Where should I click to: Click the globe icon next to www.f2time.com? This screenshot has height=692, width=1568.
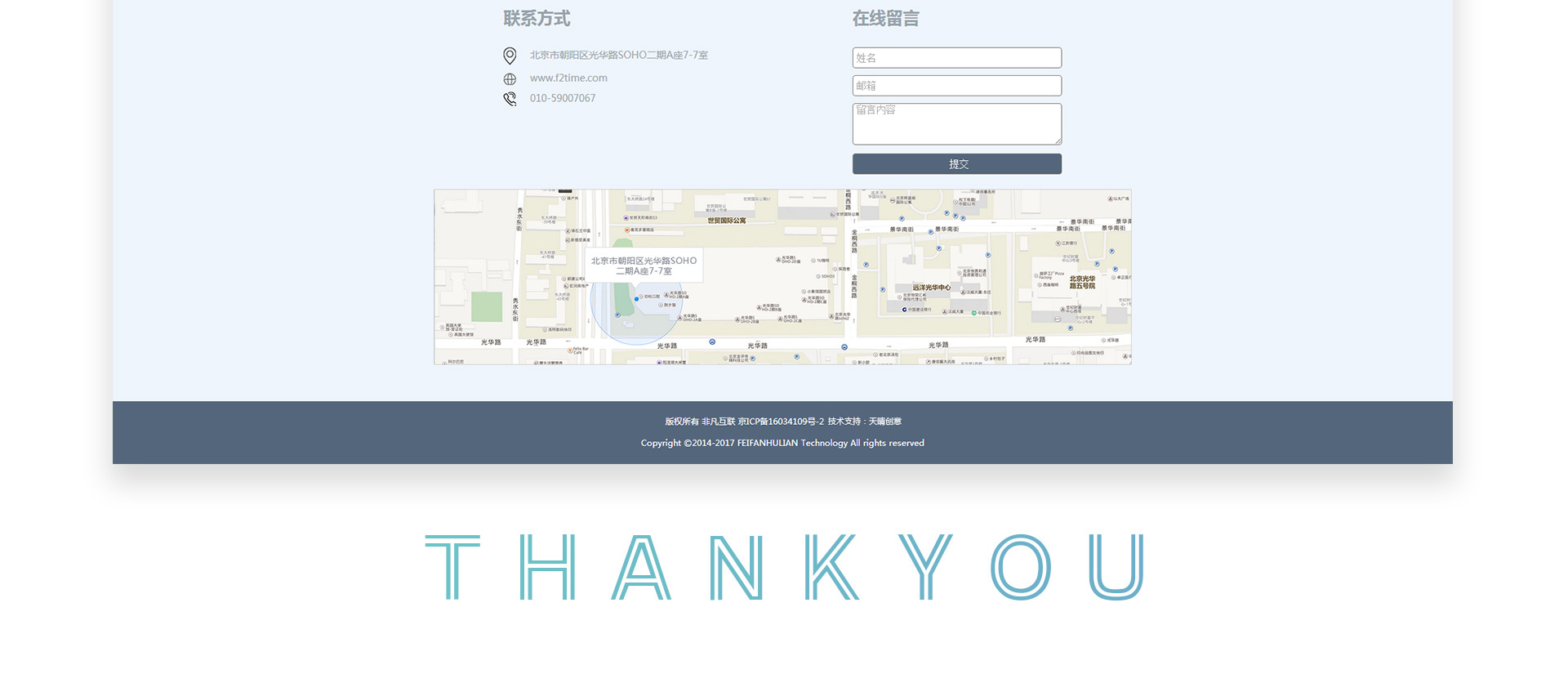[510, 79]
